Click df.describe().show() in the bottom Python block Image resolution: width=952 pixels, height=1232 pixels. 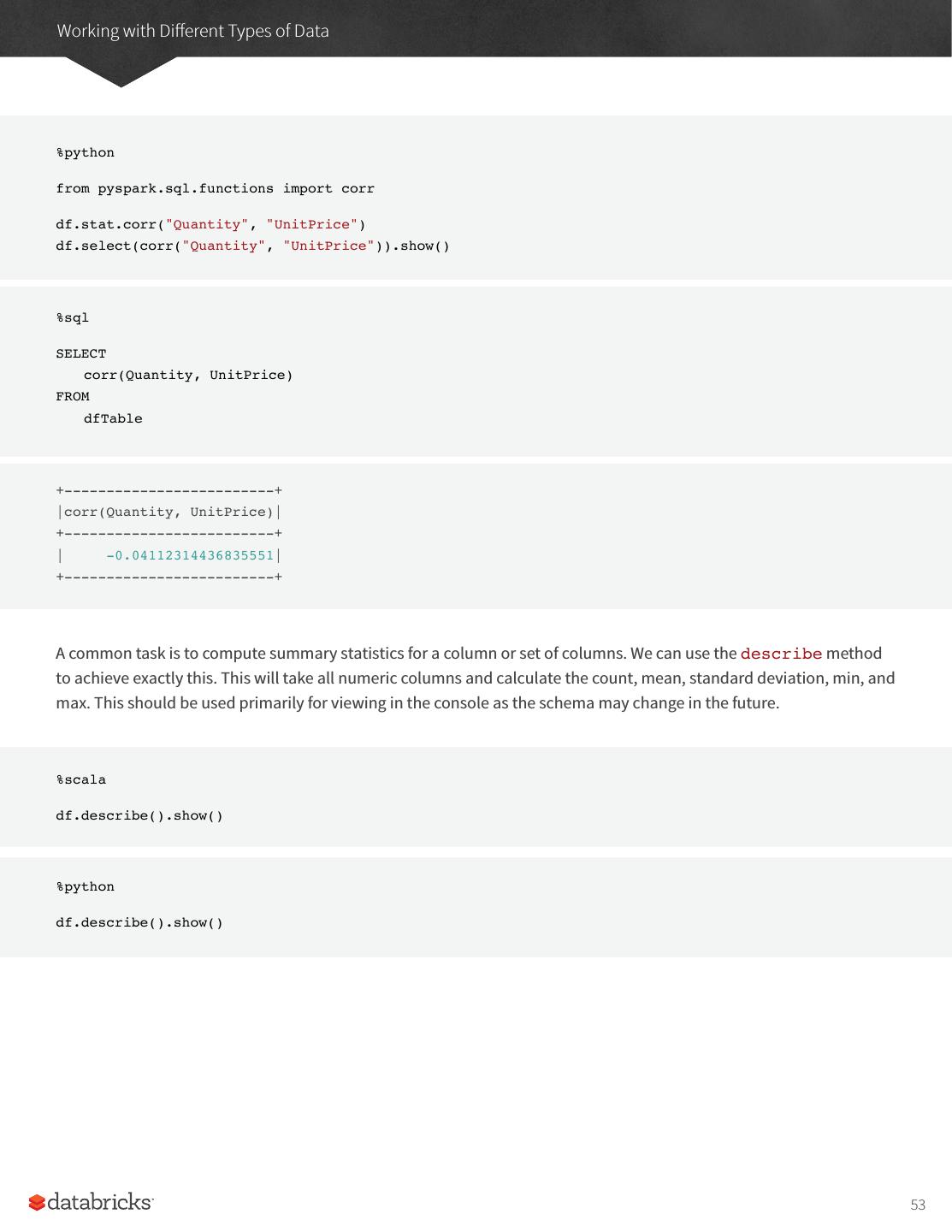tap(139, 922)
